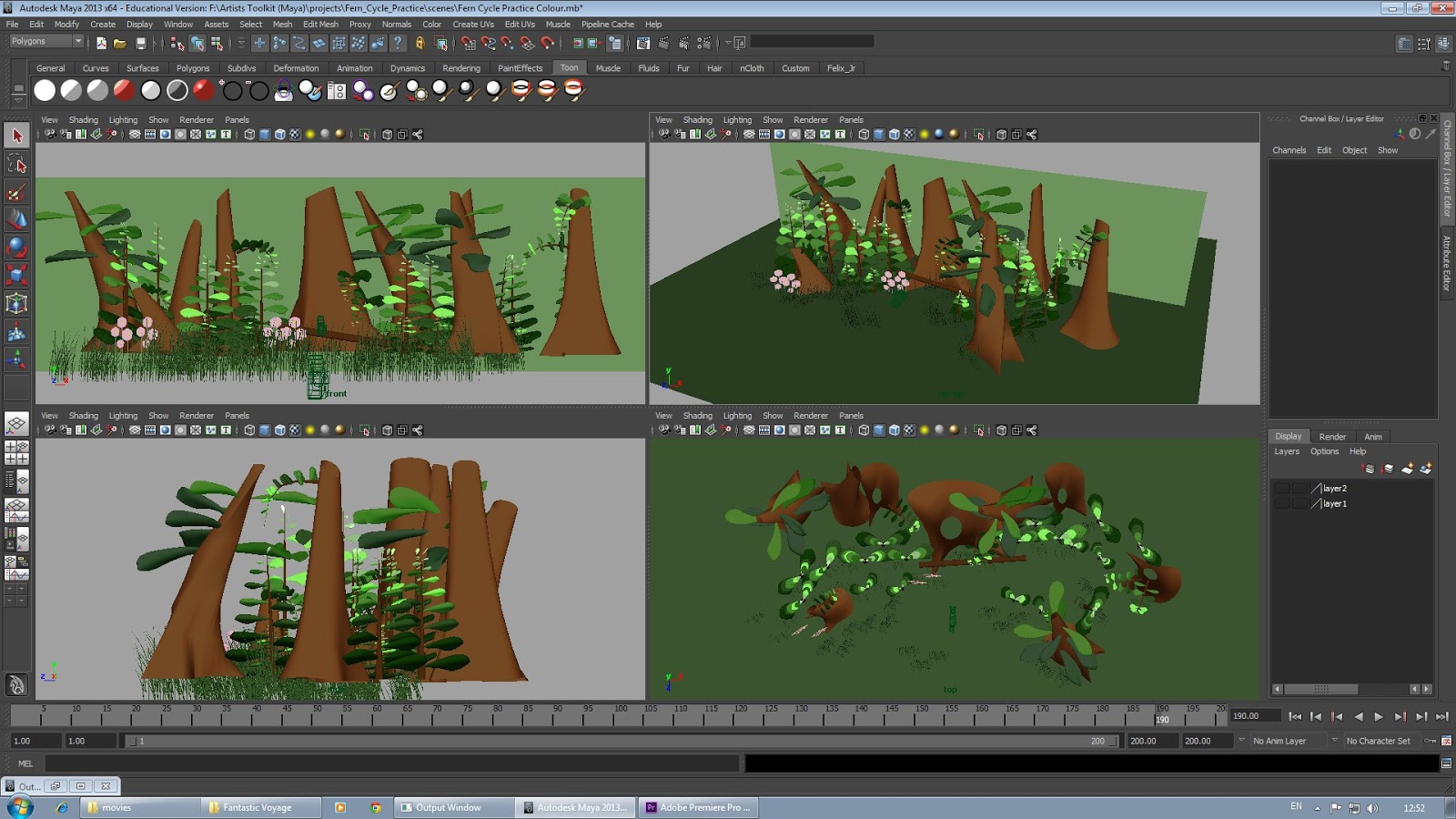Open the Polygons menu set dropdown

46,42
